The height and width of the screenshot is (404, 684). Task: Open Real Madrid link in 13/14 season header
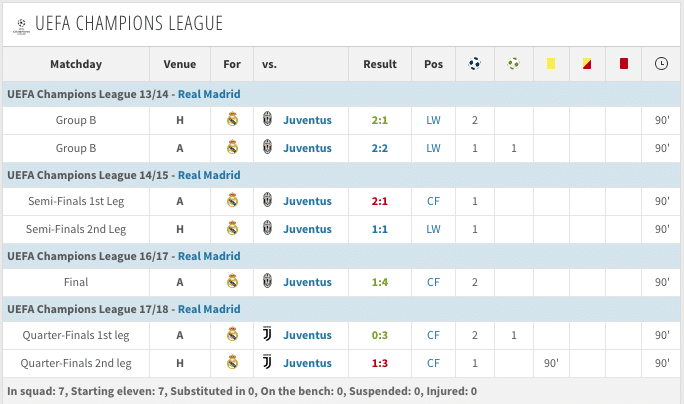pyautogui.click(x=209, y=94)
